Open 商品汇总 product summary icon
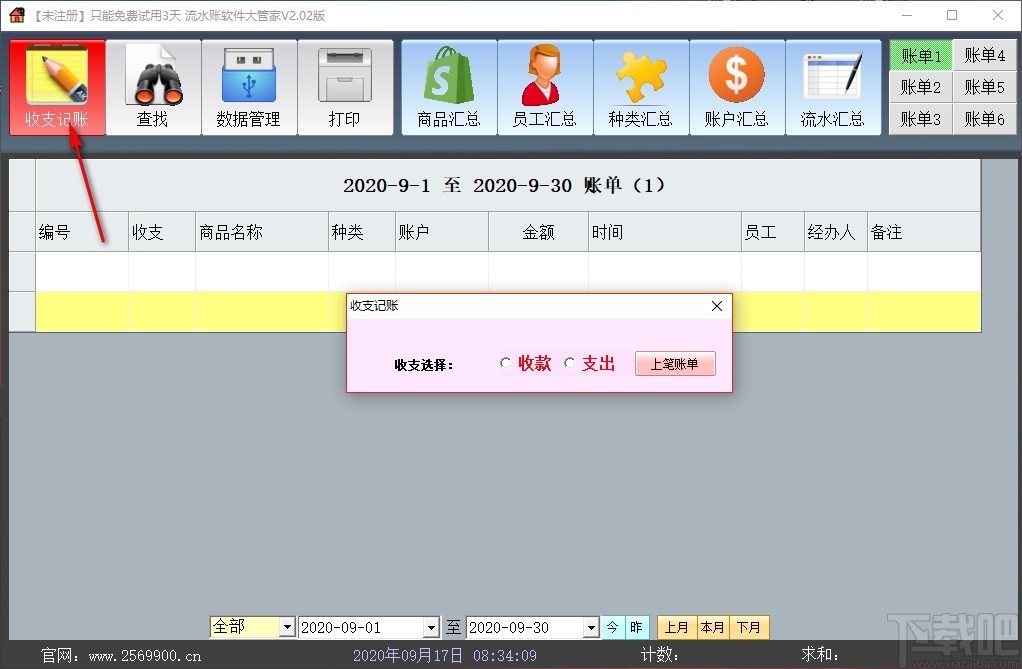This screenshot has width=1022, height=669. (448, 85)
